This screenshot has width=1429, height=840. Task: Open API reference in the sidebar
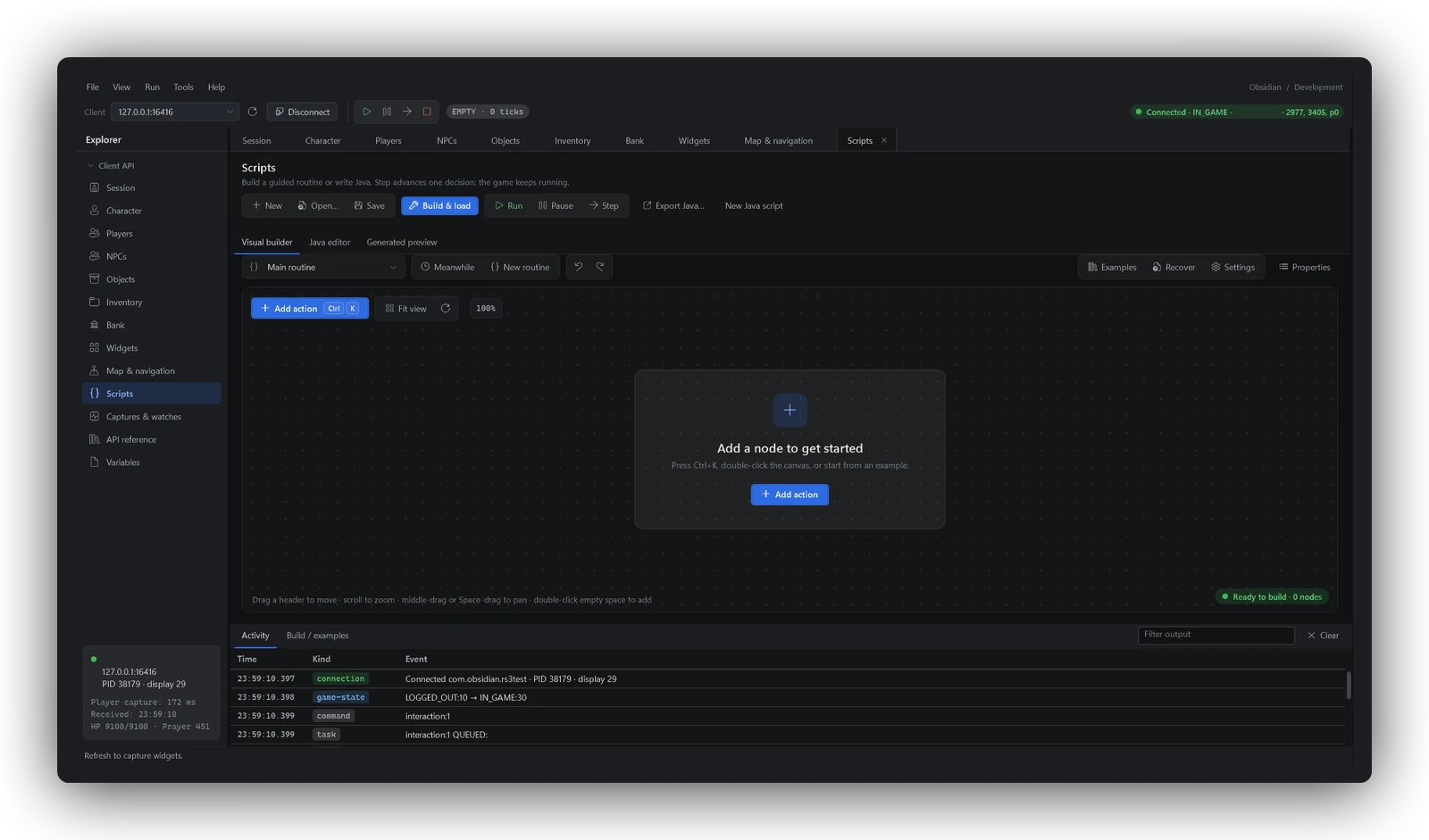[152, 439]
